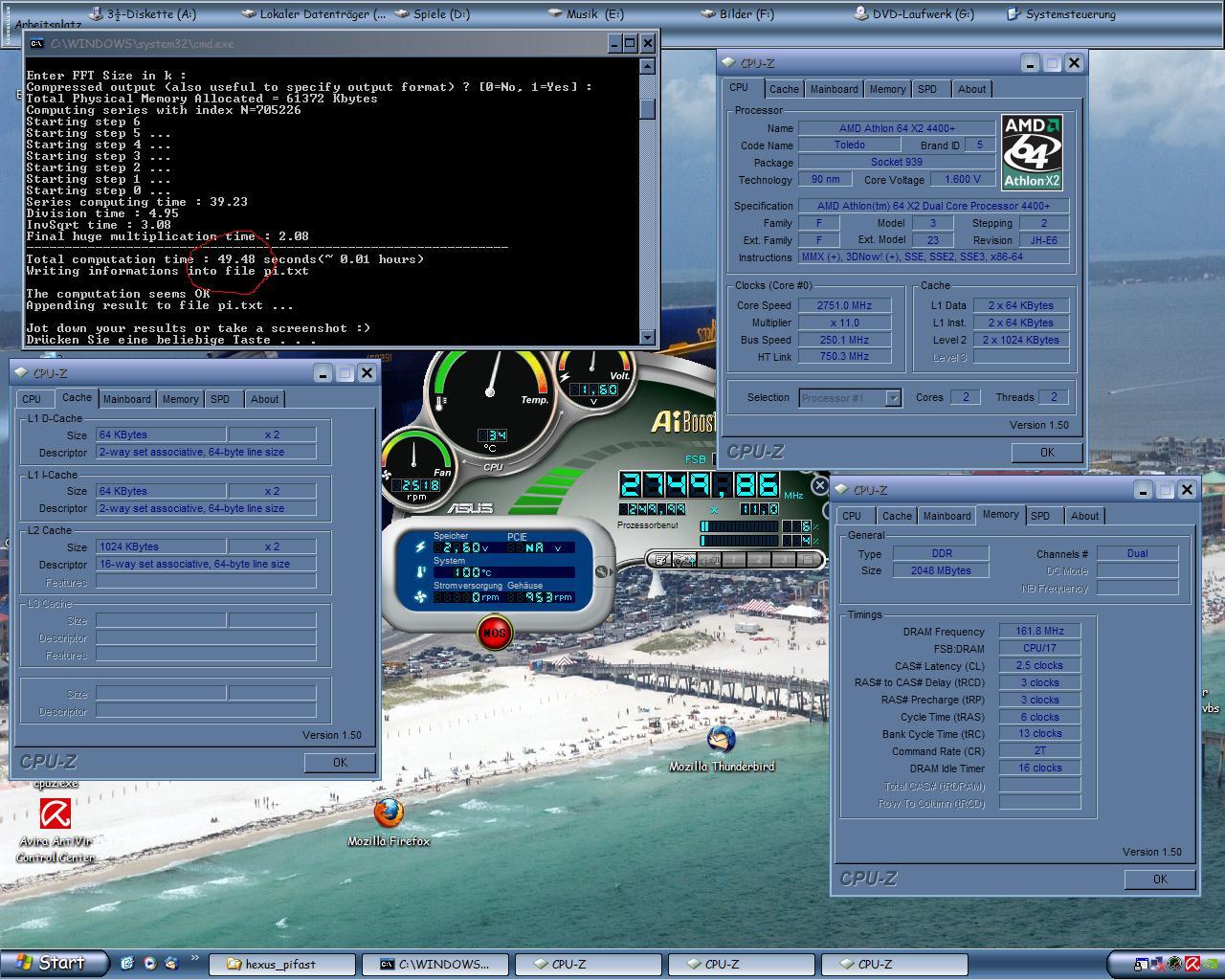Click the FSB:DRAM value CPU/17
This screenshot has width=1225, height=980.
(x=1040, y=648)
